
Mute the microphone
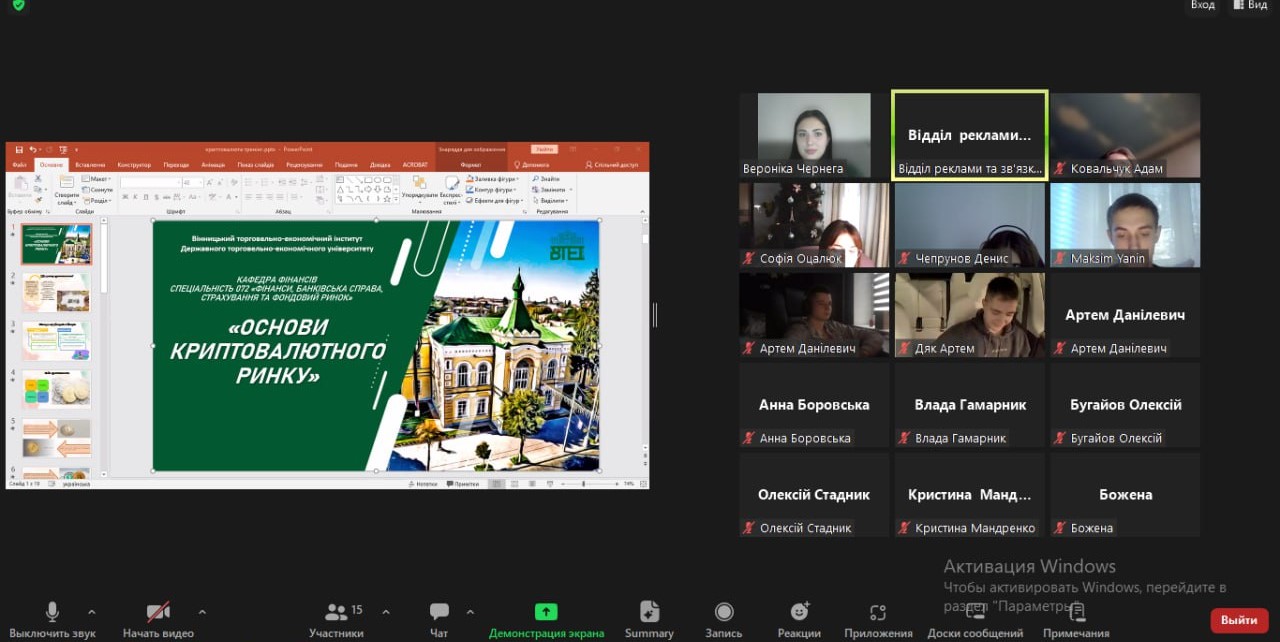click(x=52, y=612)
